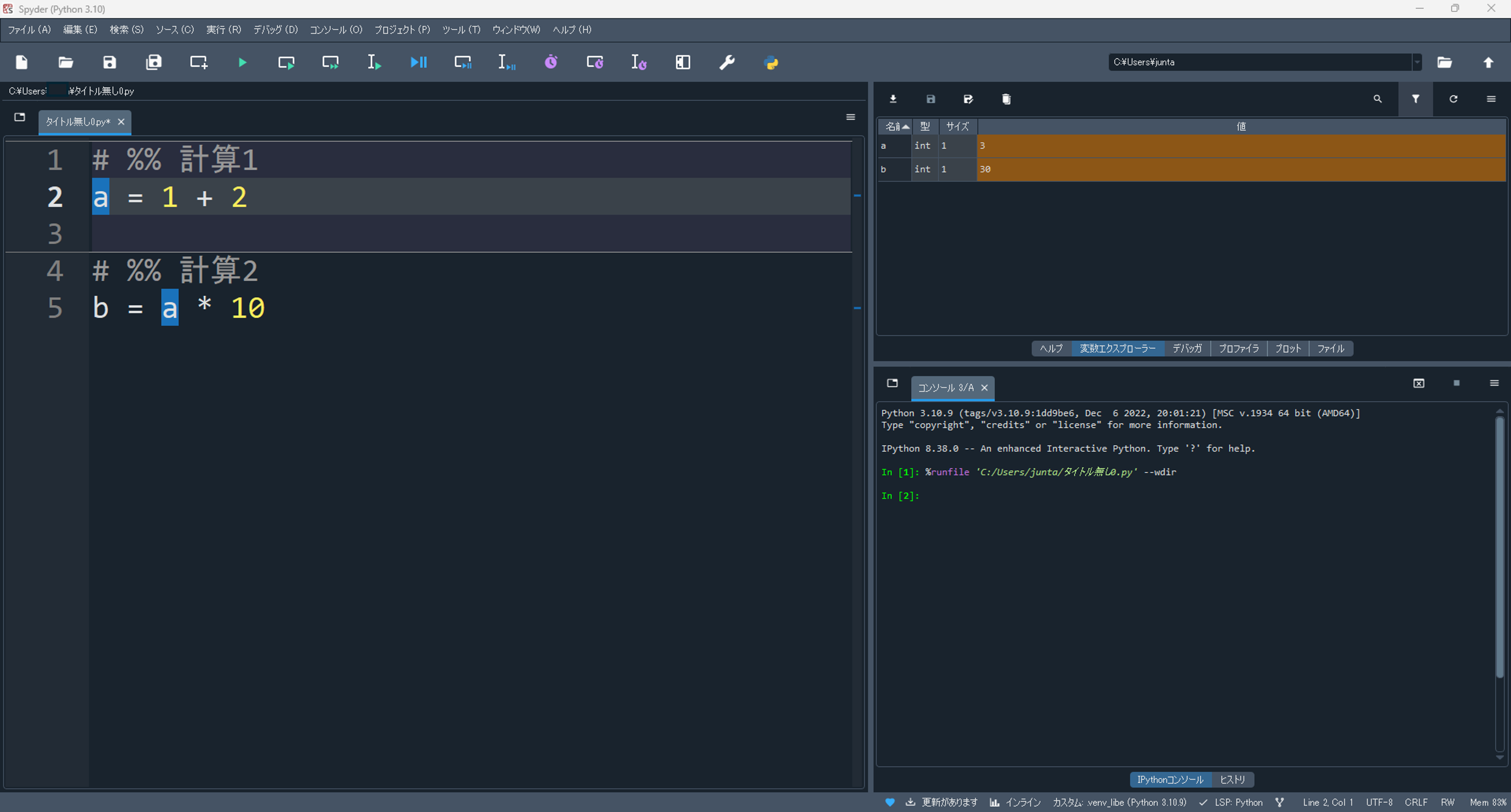Profile the current line or selection
The width and height of the screenshot is (1511, 812).
639,62
